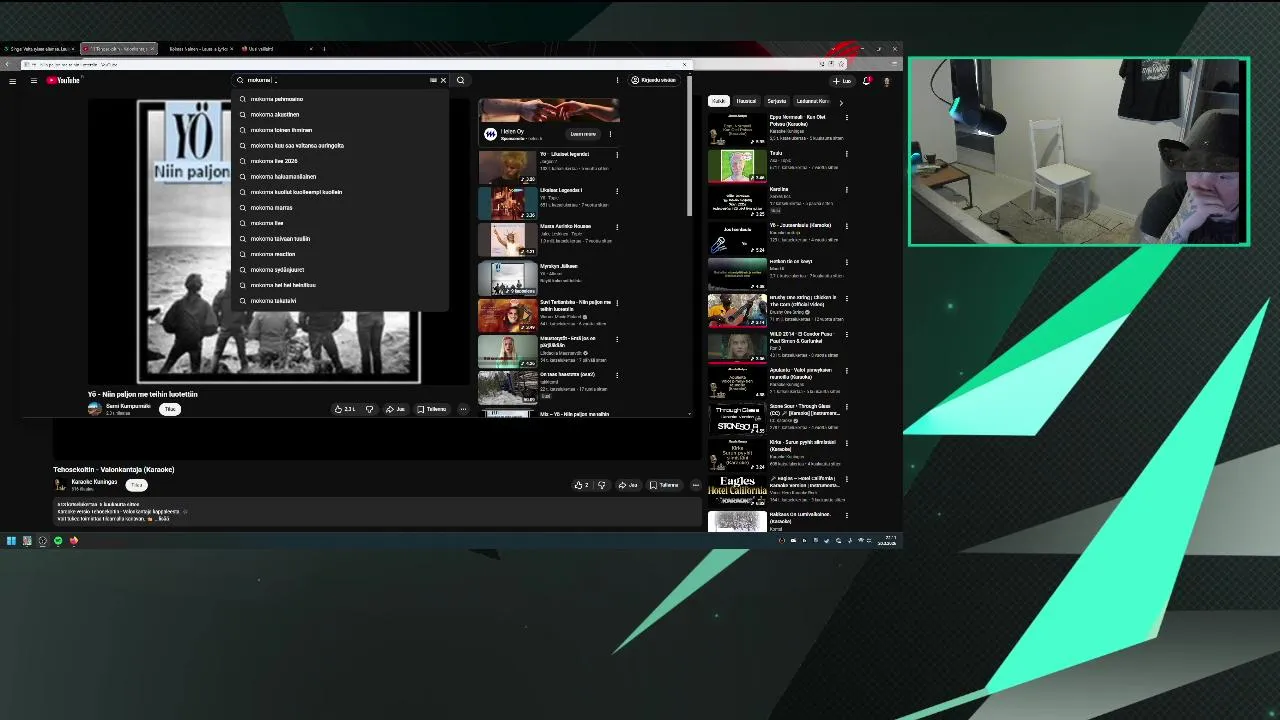Open options for Likaiset Legendat I video
The height and width of the screenshot is (720, 1280).
coord(617,191)
